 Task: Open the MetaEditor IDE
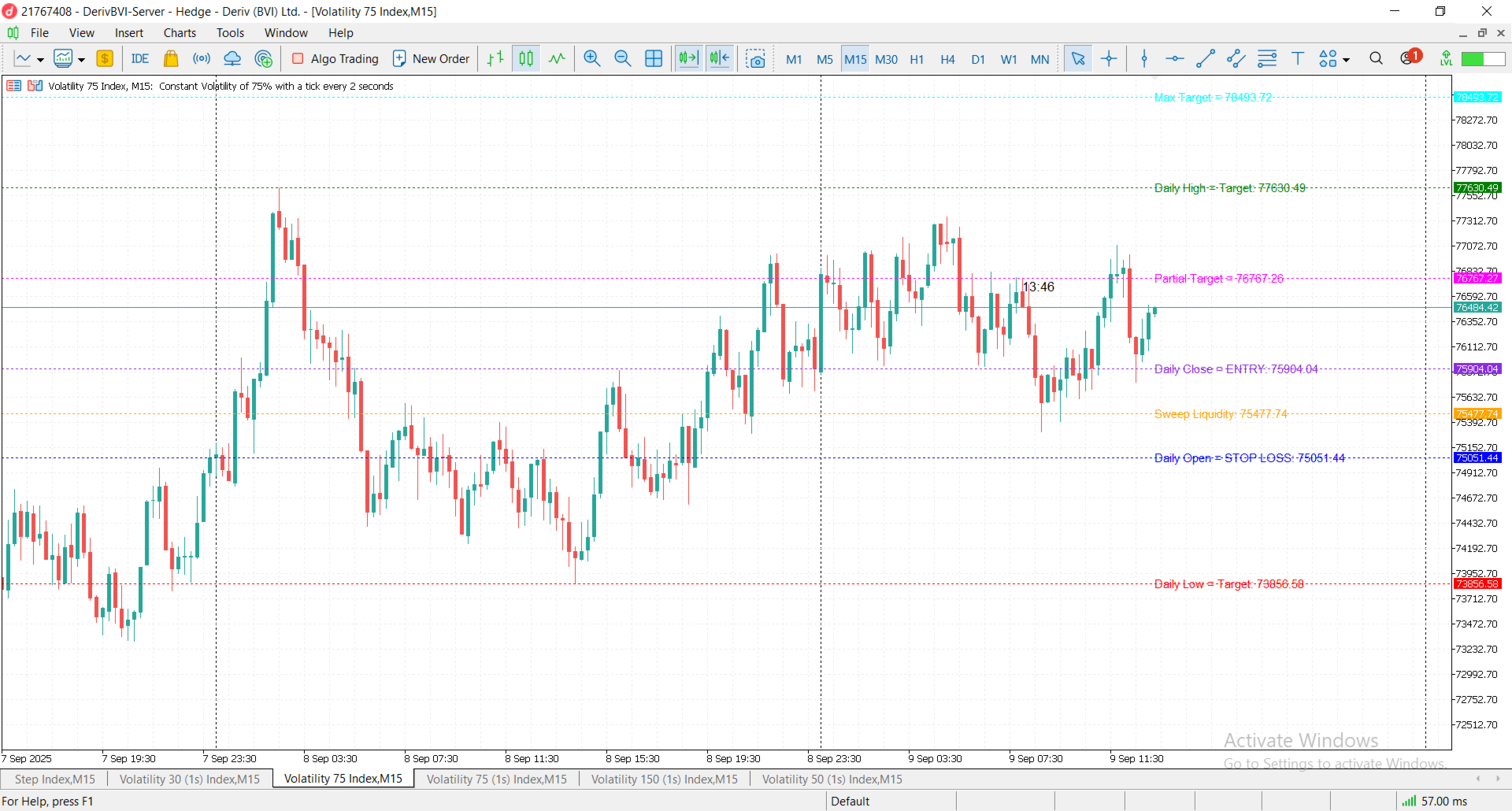pos(140,59)
